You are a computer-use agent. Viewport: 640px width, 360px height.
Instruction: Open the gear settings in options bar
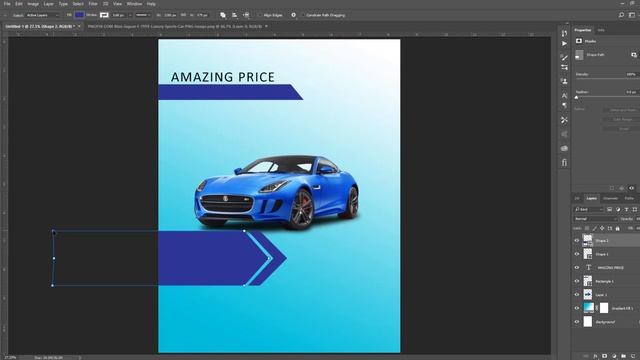tap(293, 15)
